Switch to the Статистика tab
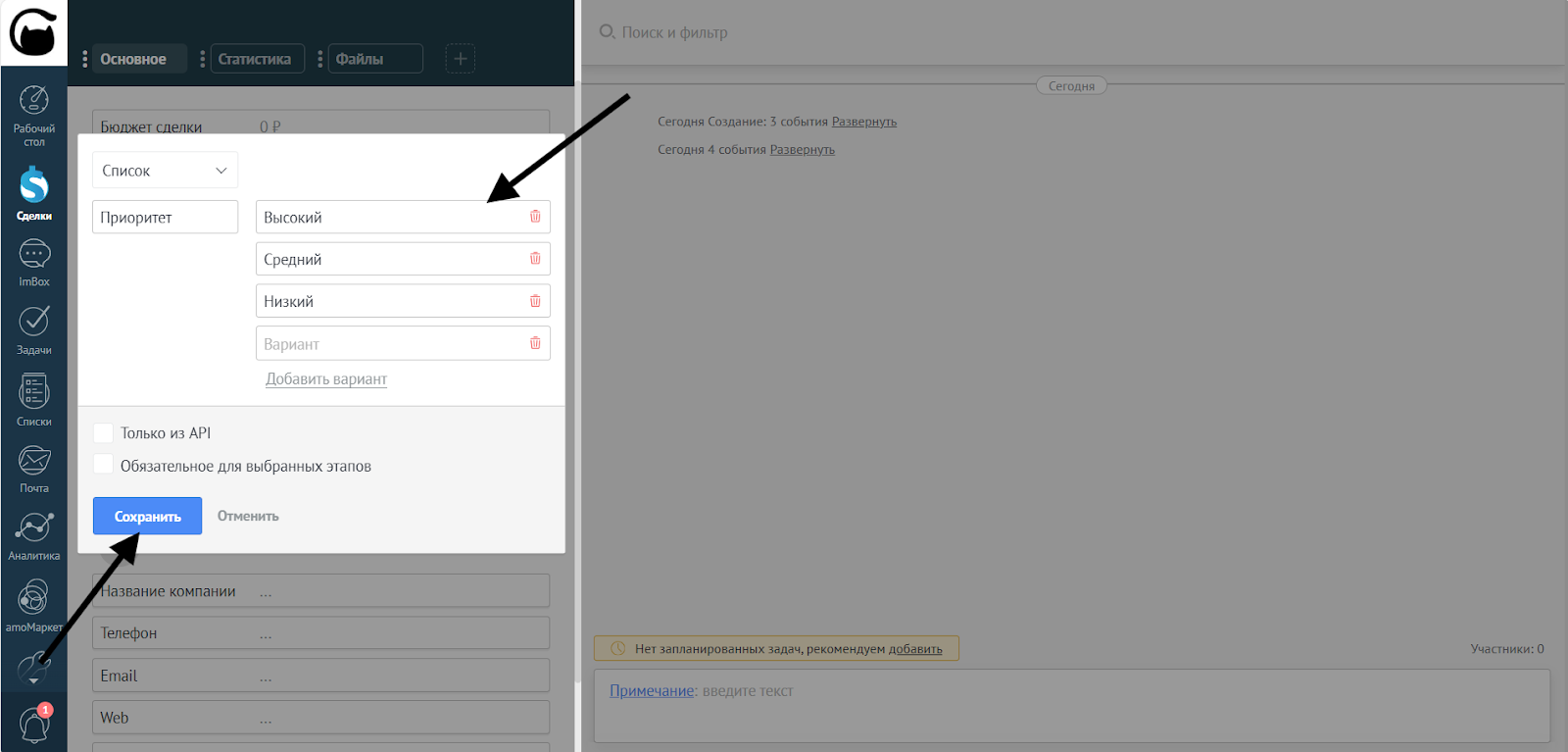 tap(254, 59)
